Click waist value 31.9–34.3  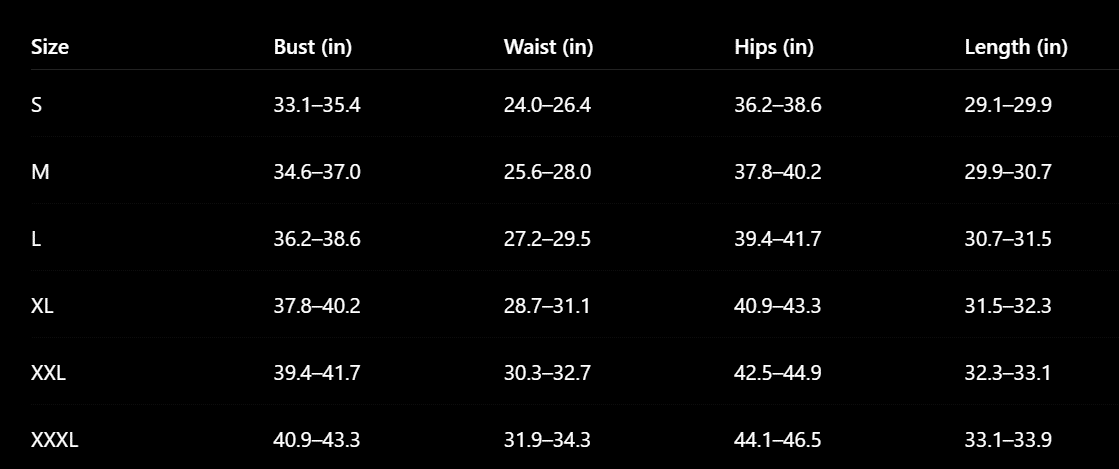tap(547, 440)
